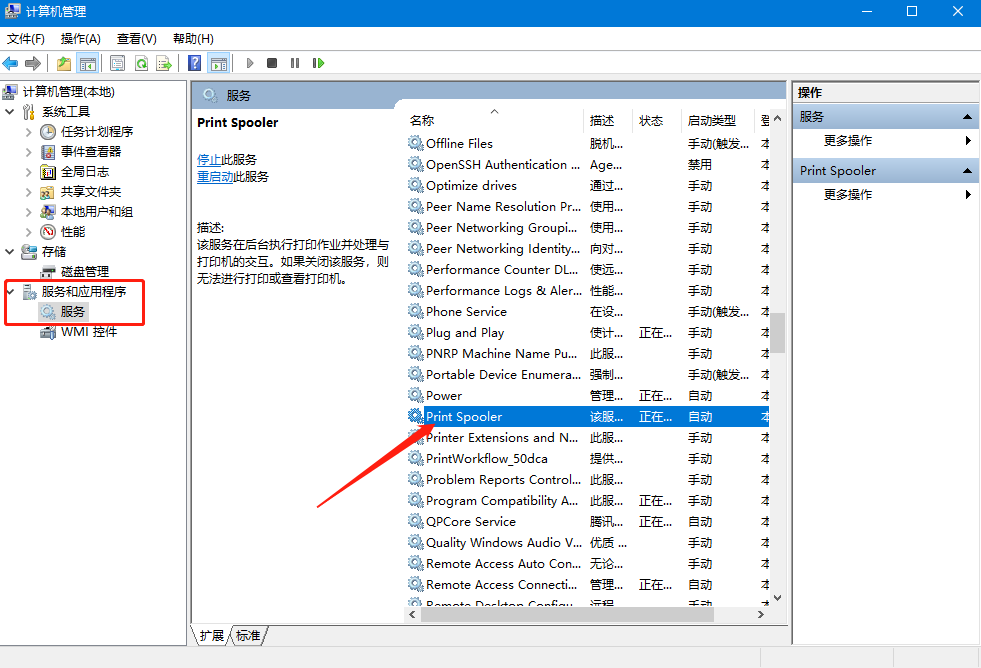
Task: Click the Performance icon in tree
Action: 48,232
